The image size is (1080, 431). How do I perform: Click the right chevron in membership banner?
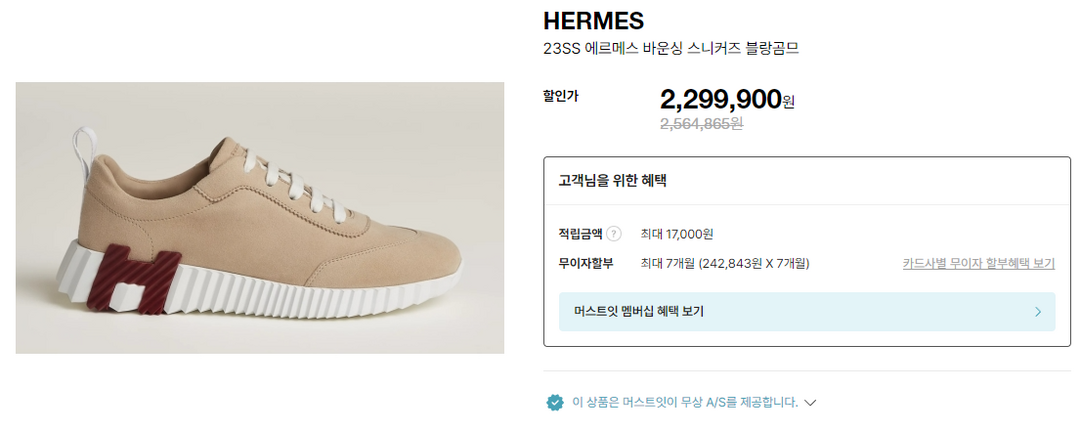1038,312
